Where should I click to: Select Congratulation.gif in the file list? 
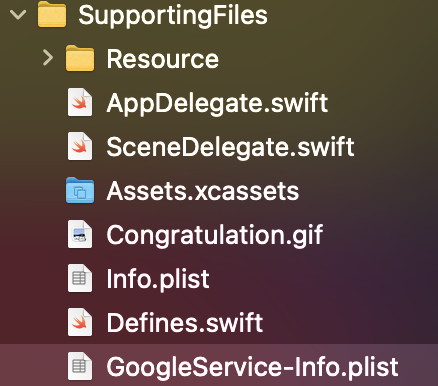click(x=215, y=236)
